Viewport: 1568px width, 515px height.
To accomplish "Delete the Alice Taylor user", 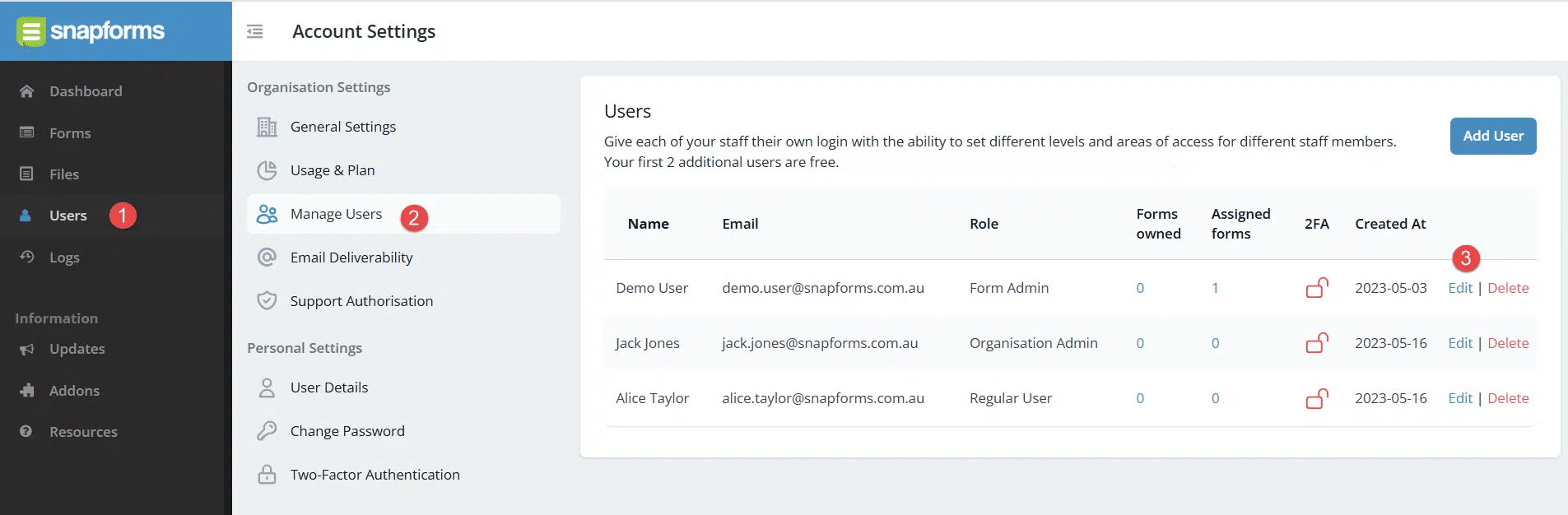I will (x=1508, y=398).
